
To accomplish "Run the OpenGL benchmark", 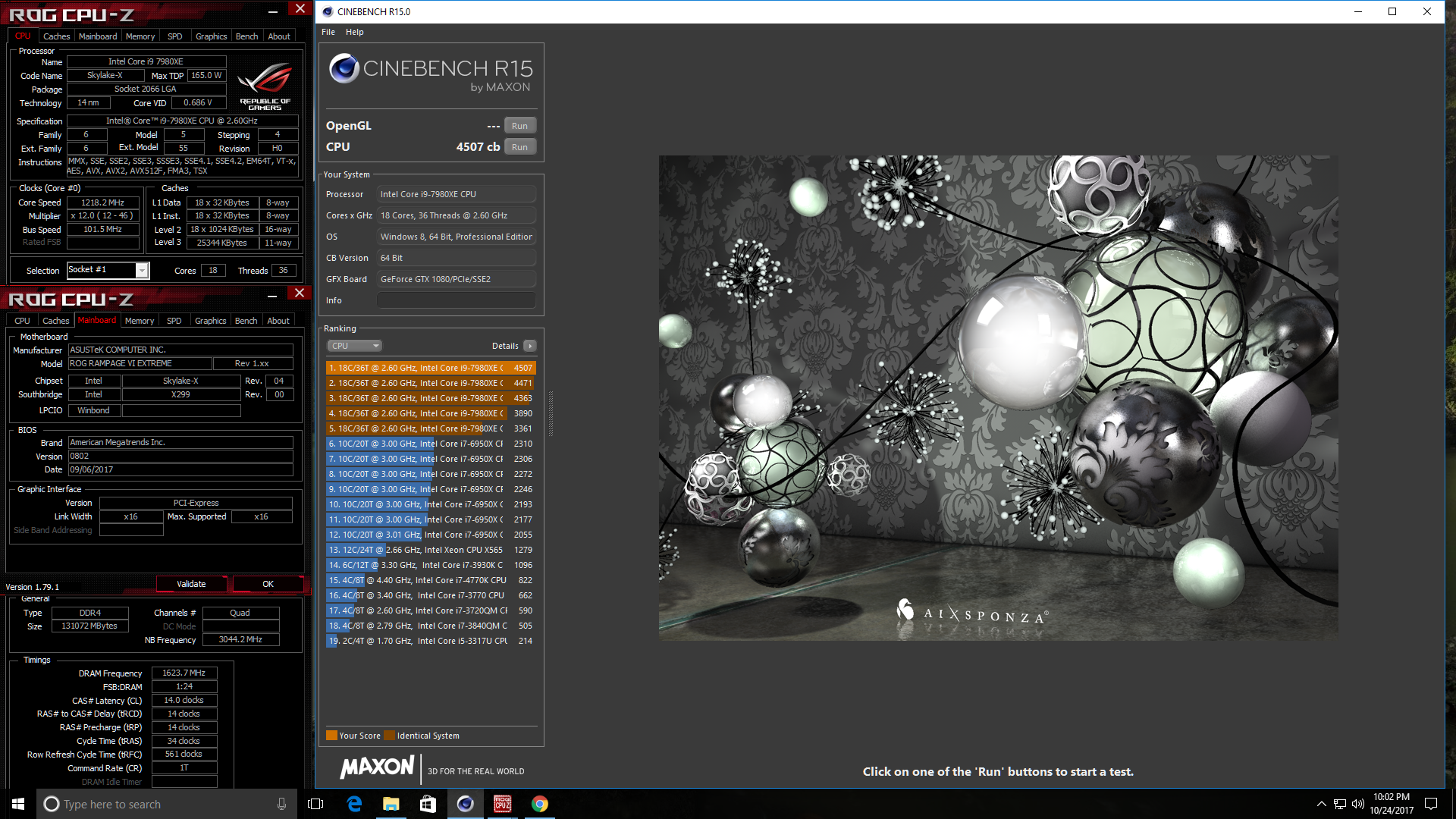I will point(519,126).
